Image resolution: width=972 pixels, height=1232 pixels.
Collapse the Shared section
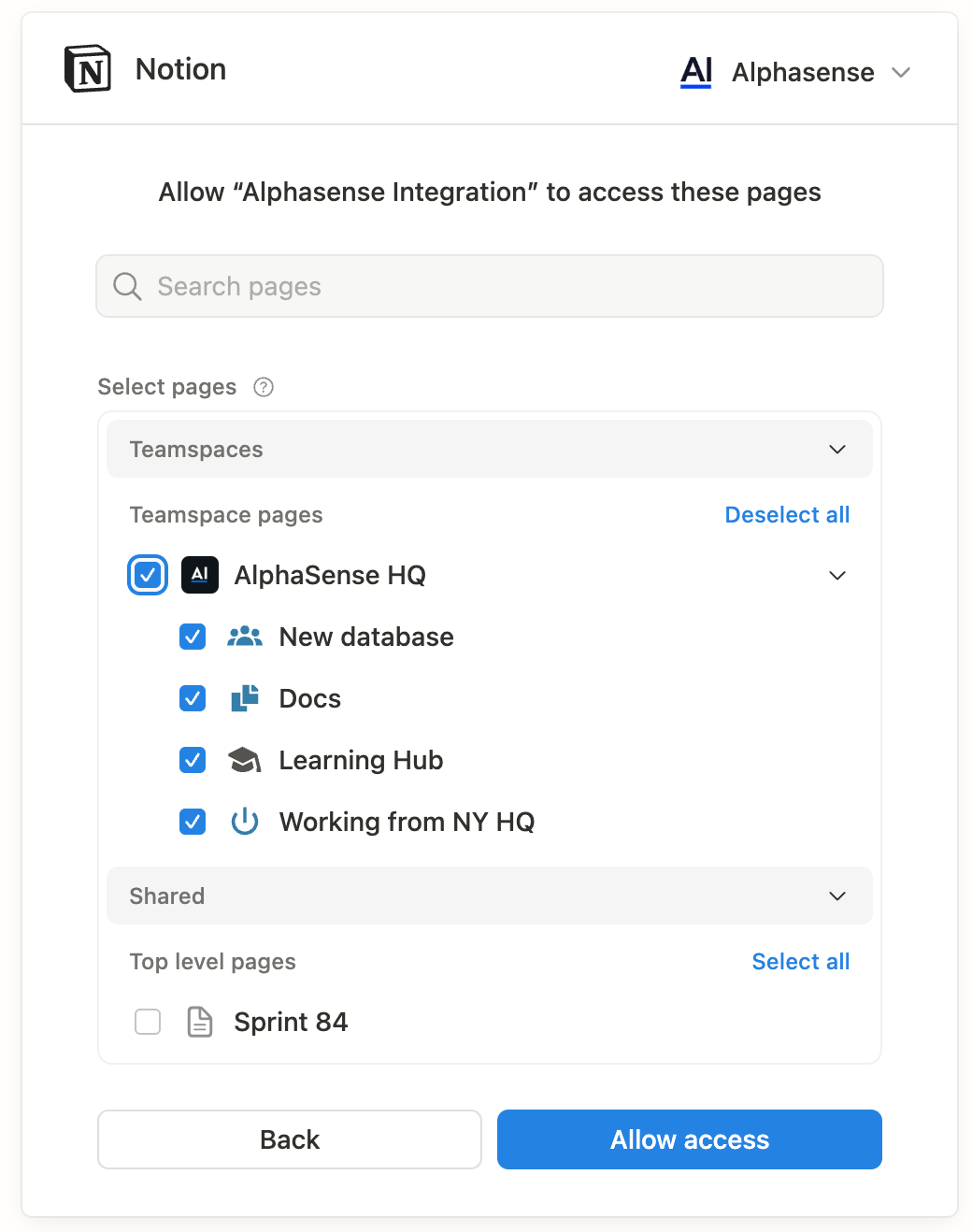click(x=836, y=896)
